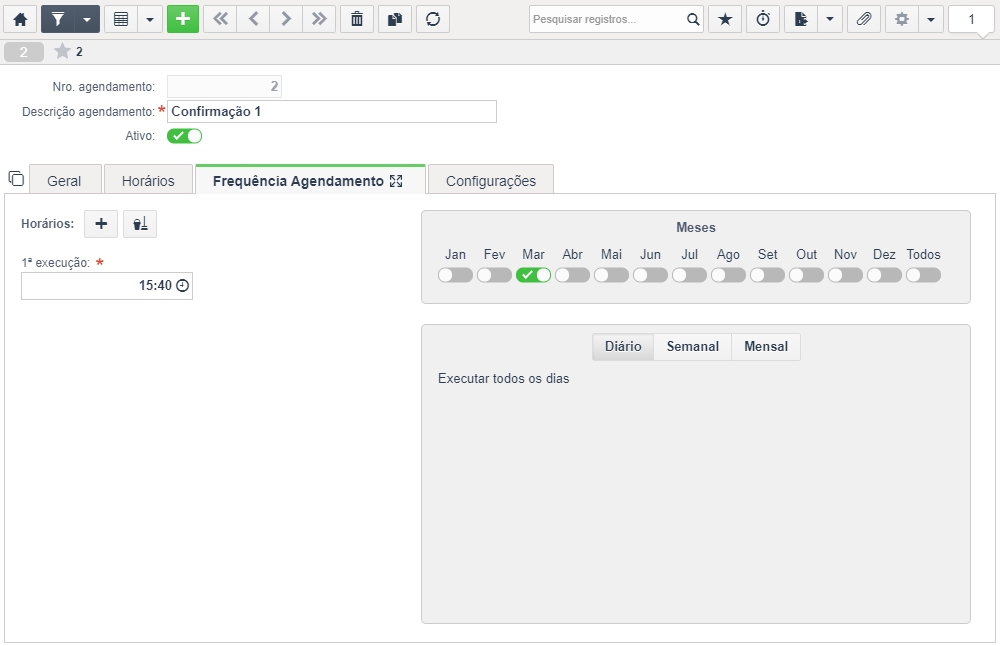Viewport: 1000px width, 646px height.
Task: Choose the Mensal frequency option
Action: (766, 346)
